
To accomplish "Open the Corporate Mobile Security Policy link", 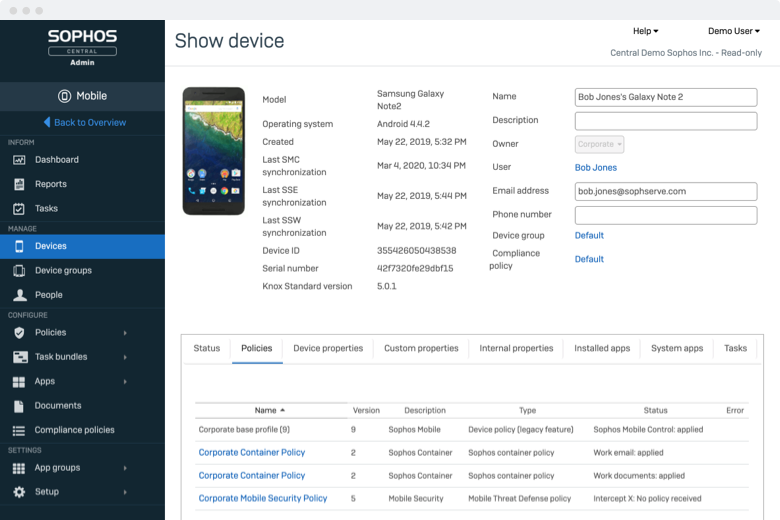I will [263, 498].
